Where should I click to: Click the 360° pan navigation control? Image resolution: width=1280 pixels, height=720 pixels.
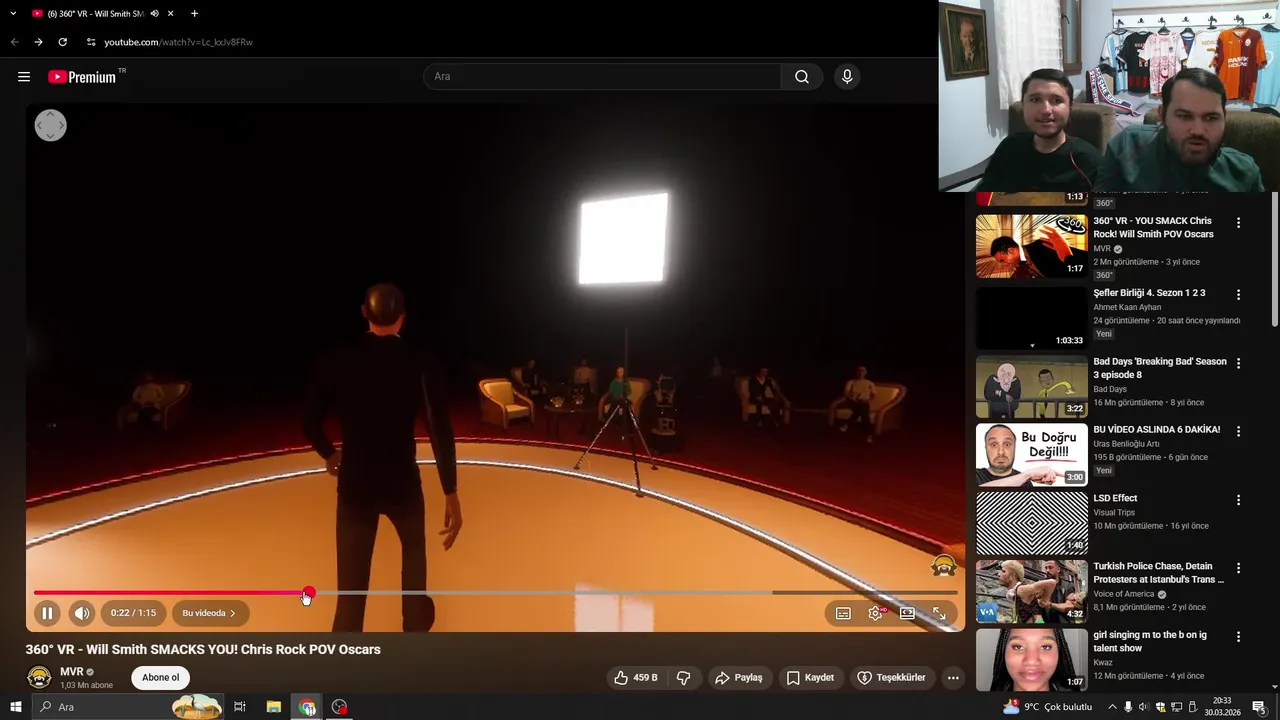tap(50, 125)
